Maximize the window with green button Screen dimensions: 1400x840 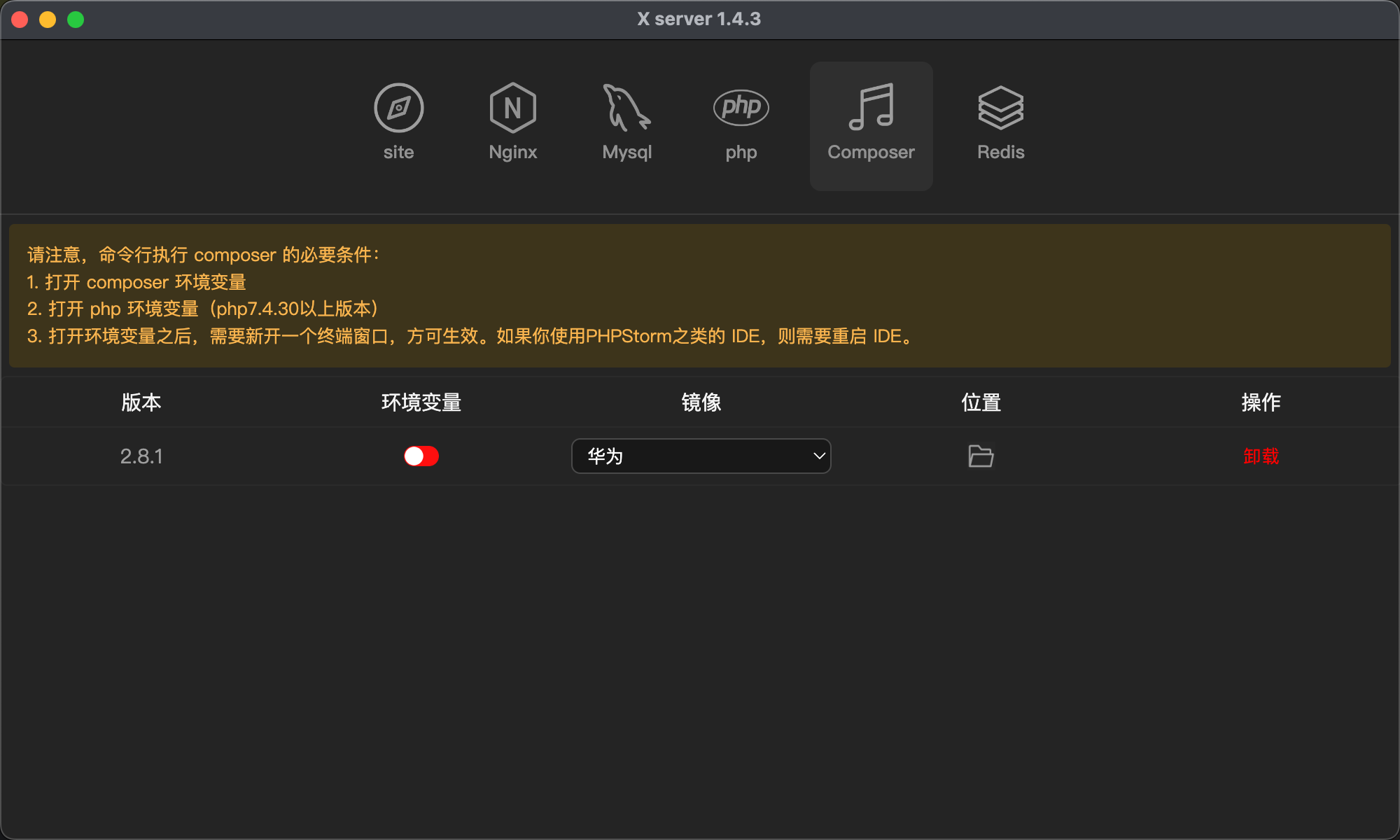[76, 20]
